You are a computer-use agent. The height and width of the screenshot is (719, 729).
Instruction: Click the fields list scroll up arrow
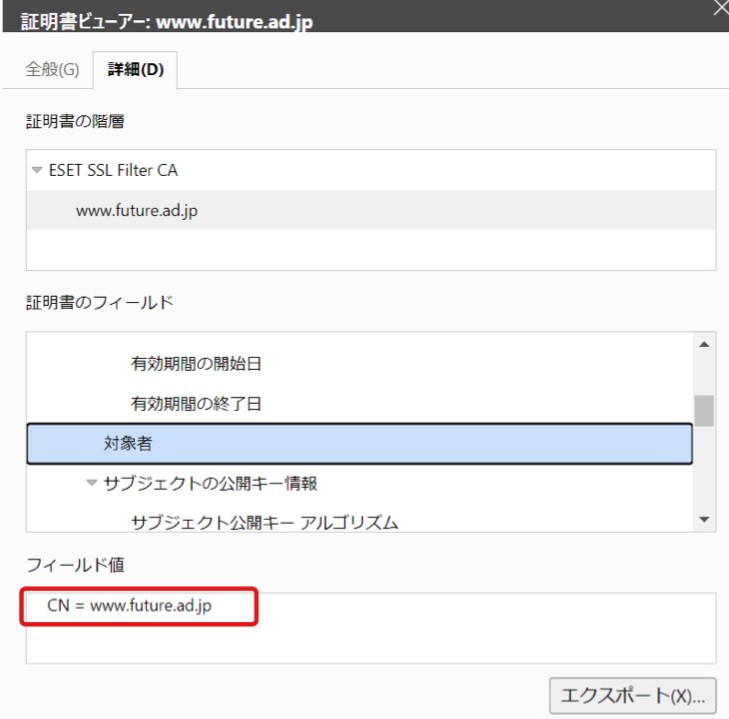[x=704, y=345]
